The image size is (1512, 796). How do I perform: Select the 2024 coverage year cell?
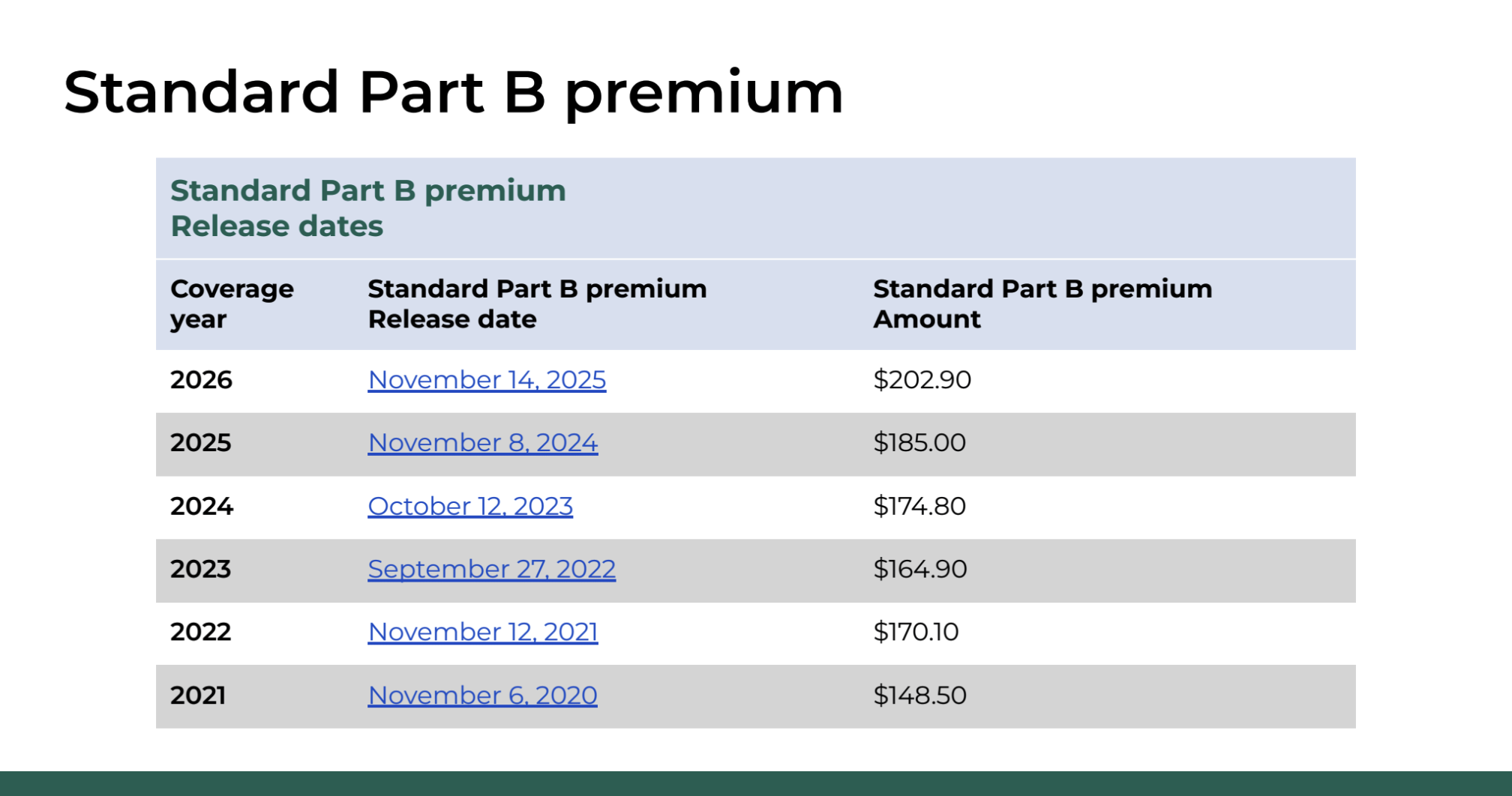tap(202, 507)
